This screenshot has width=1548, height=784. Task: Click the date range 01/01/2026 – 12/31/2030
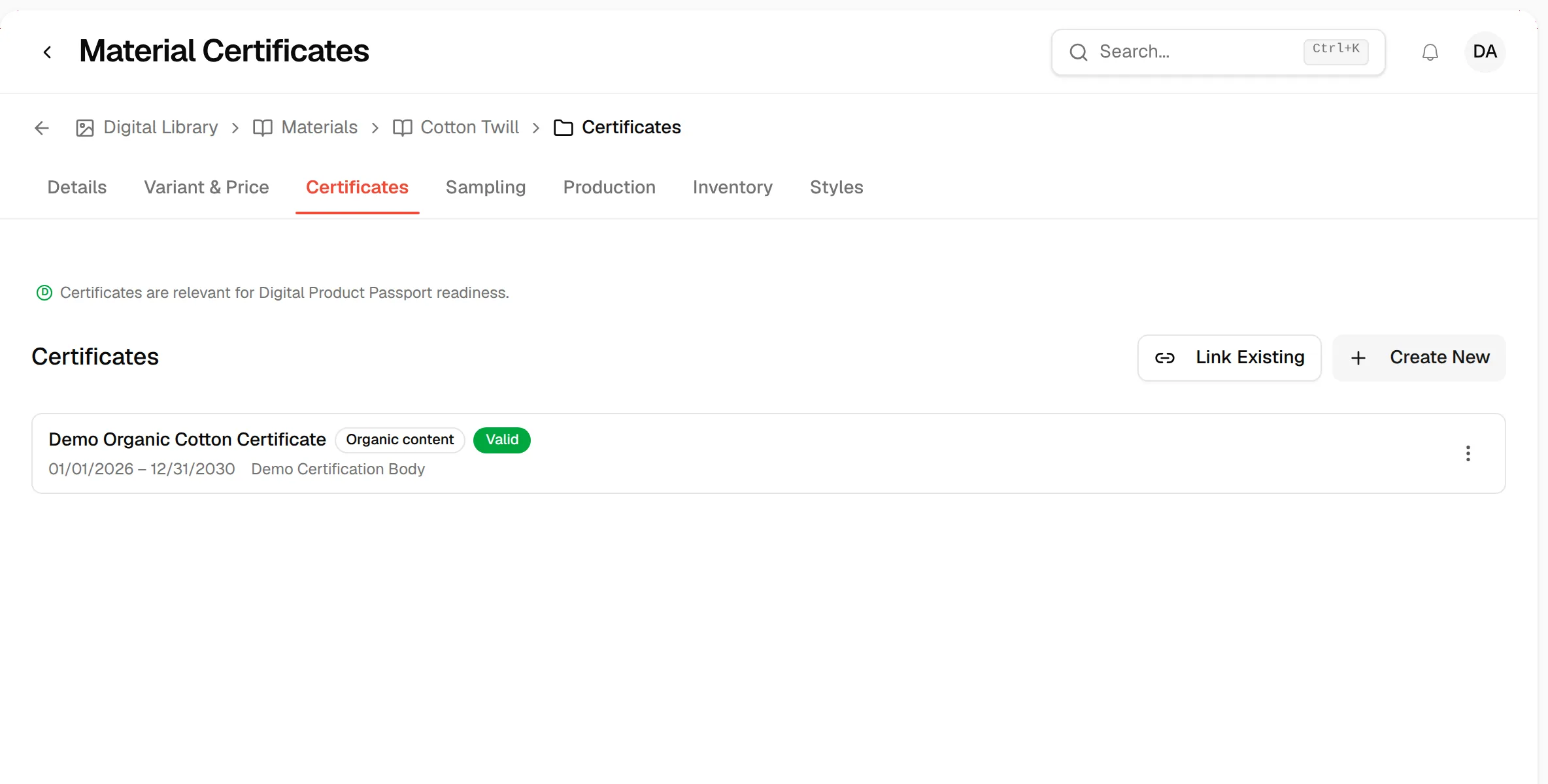[x=142, y=469]
